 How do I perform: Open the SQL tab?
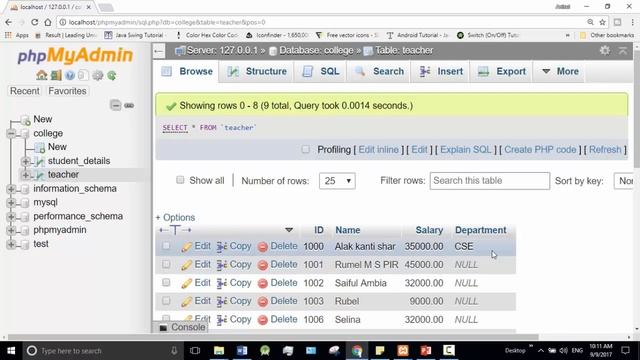(x=321, y=71)
